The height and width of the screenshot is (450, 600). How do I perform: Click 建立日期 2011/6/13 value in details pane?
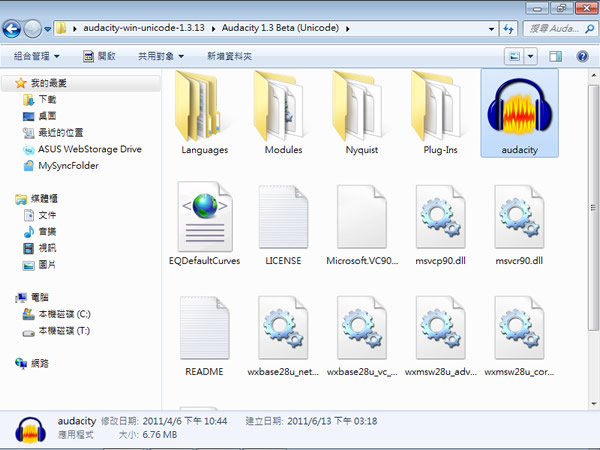point(332,421)
